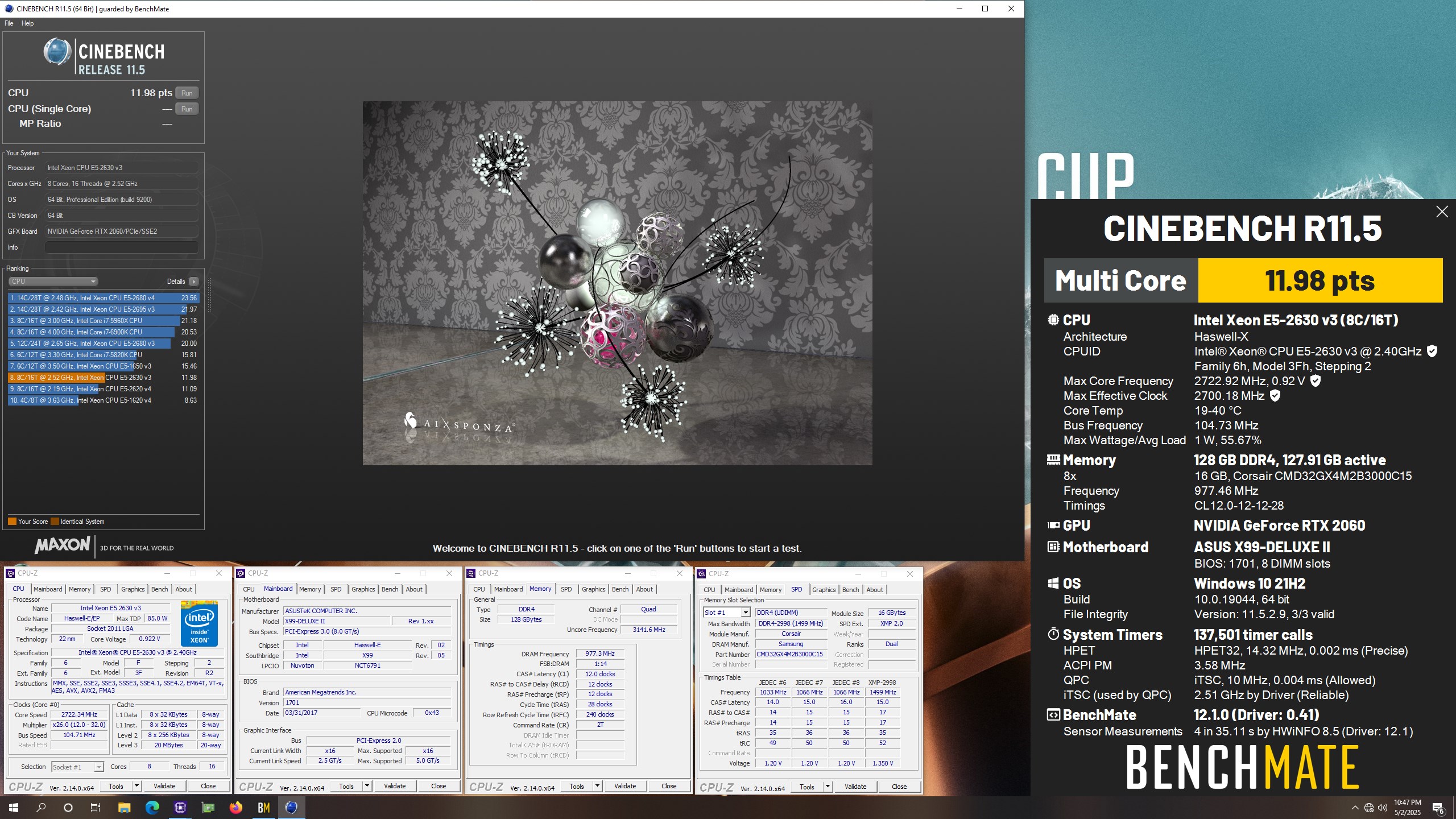Click BIOS Version value 1701
The width and height of the screenshot is (1456, 819).
pos(367,702)
